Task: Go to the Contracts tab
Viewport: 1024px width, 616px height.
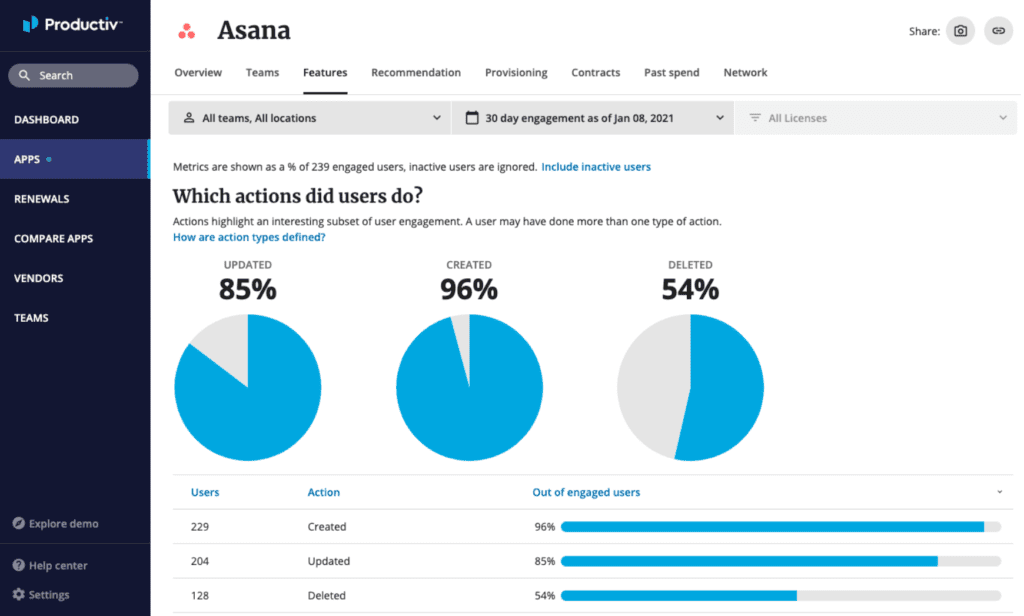Action: point(596,73)
